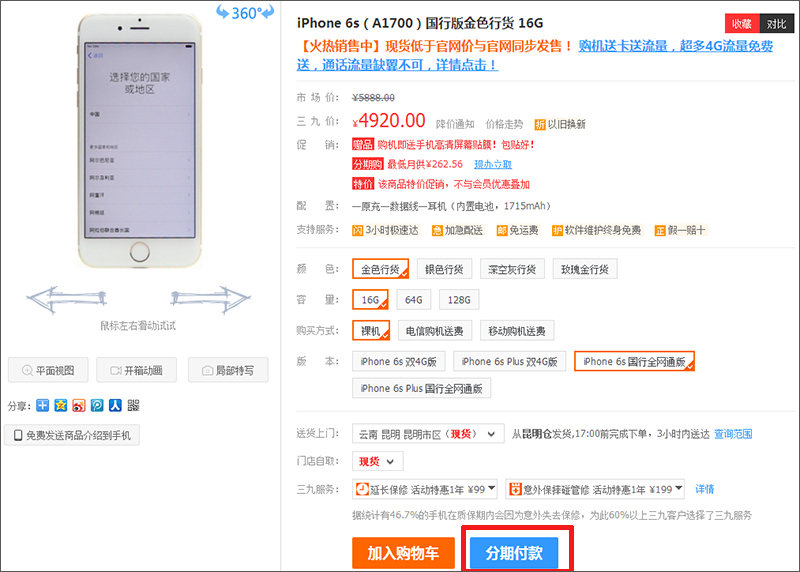
Task: Click 降价通知 price drop alert
Action: (455, 124)
